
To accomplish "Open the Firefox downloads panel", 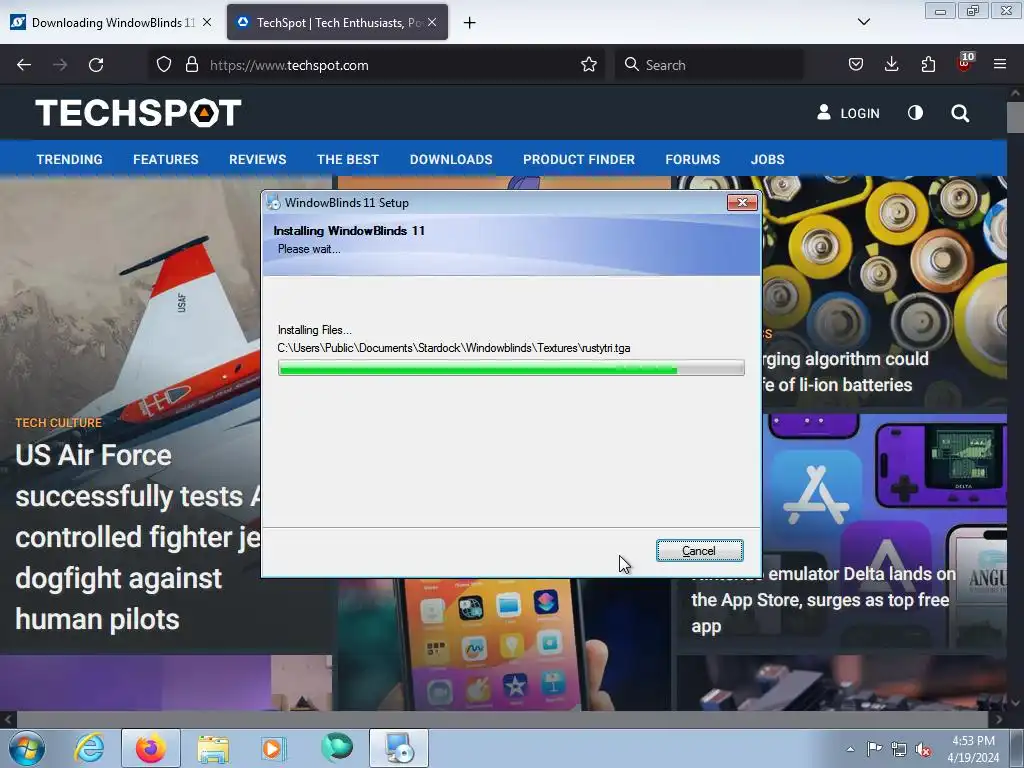I will 891,64.
